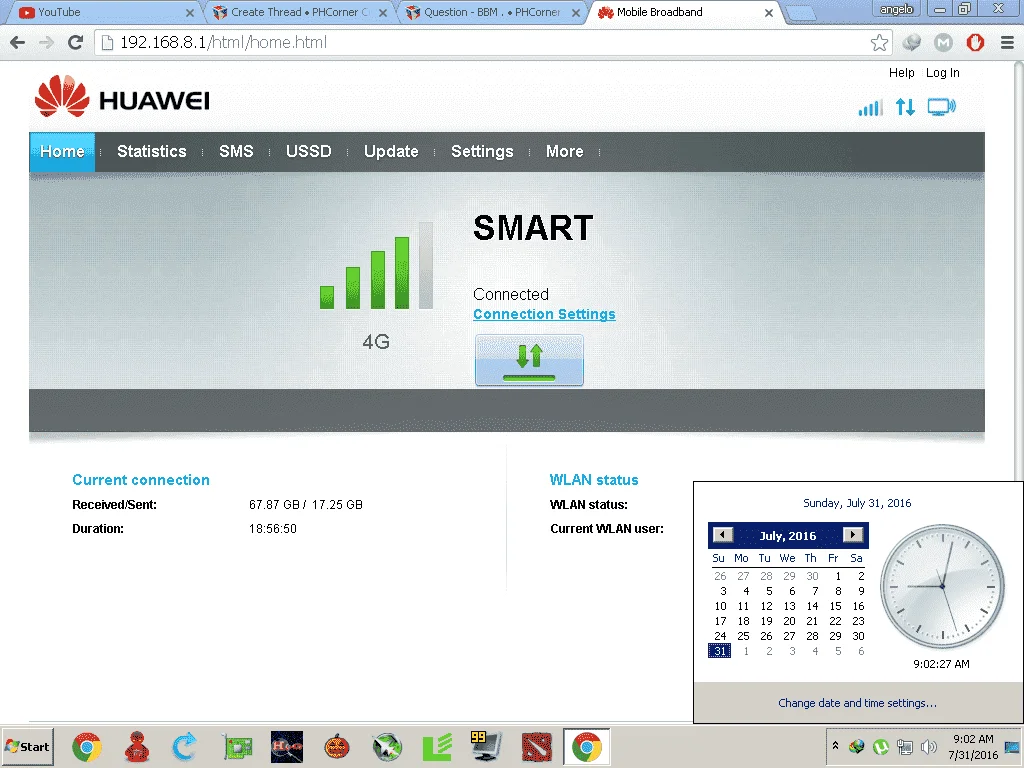1024x768 pixels.
Task: Click the red Opera-style extension icon
Action: click(x=975, y=42)
